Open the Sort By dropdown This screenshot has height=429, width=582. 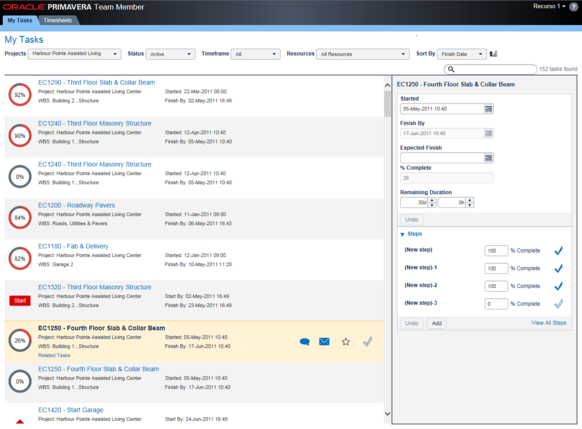tap(461, 54)
